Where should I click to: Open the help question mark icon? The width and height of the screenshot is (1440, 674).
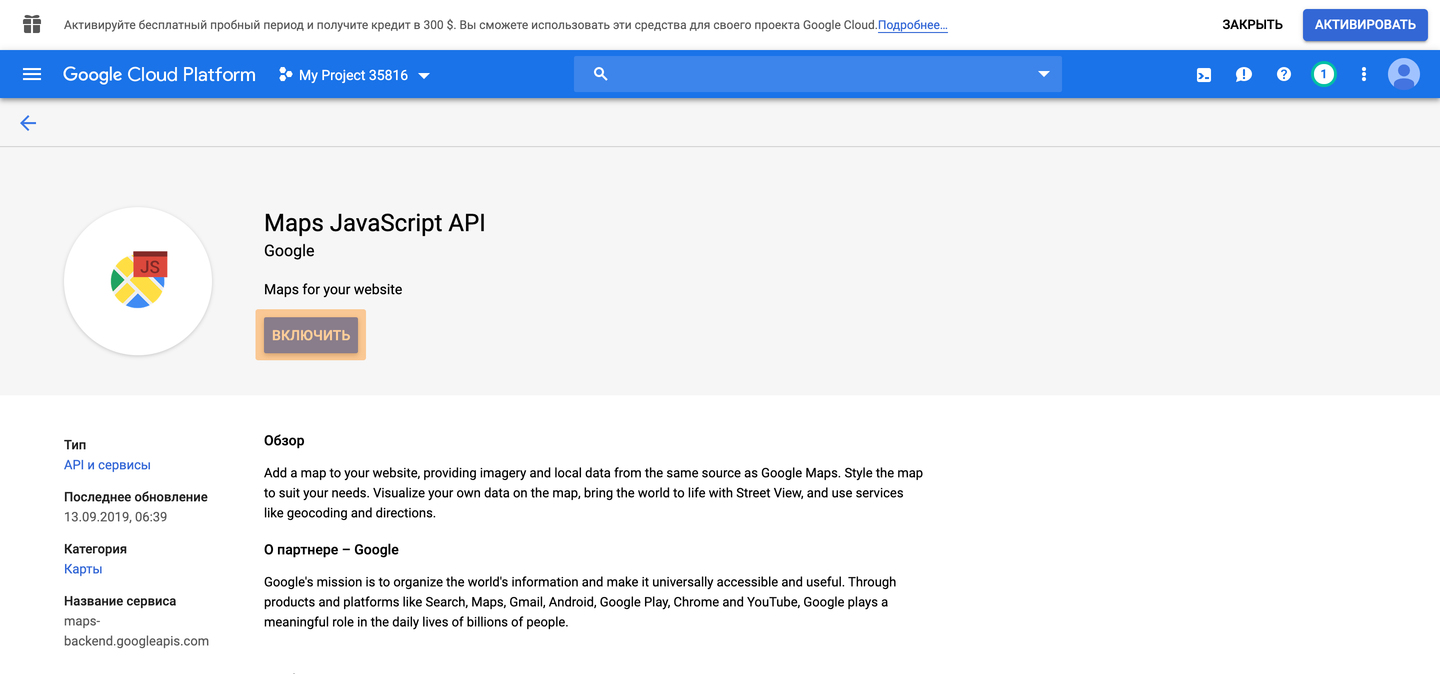click(x=1283, y=75)
